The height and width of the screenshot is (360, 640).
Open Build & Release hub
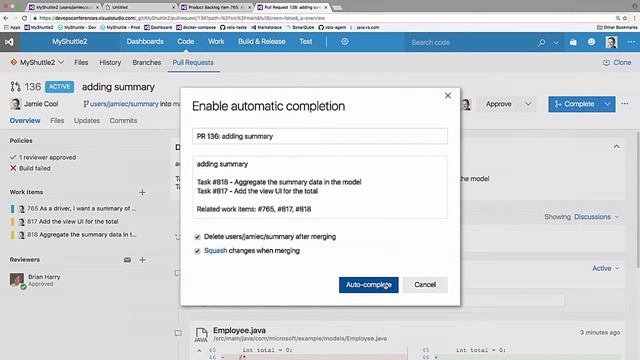tap(262, 42)
